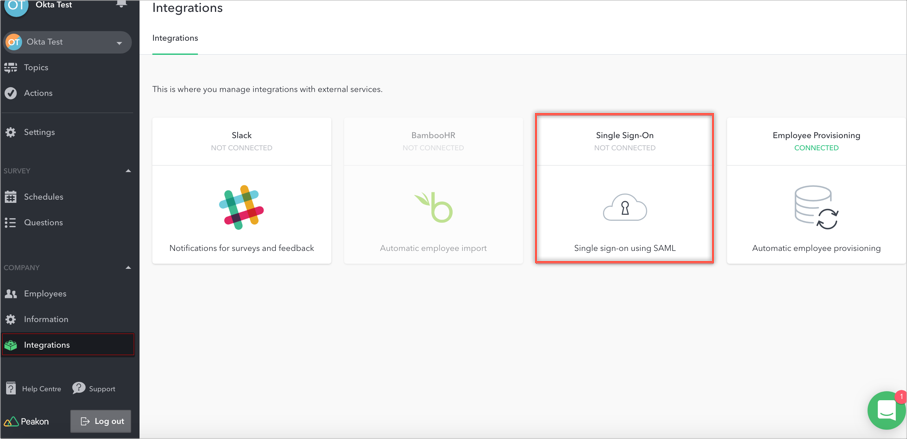Click the Single Sign-On cloud keyhole icon
Image resolution: width=907 pixels, height=439 pixels.
(x=624, y=208)
